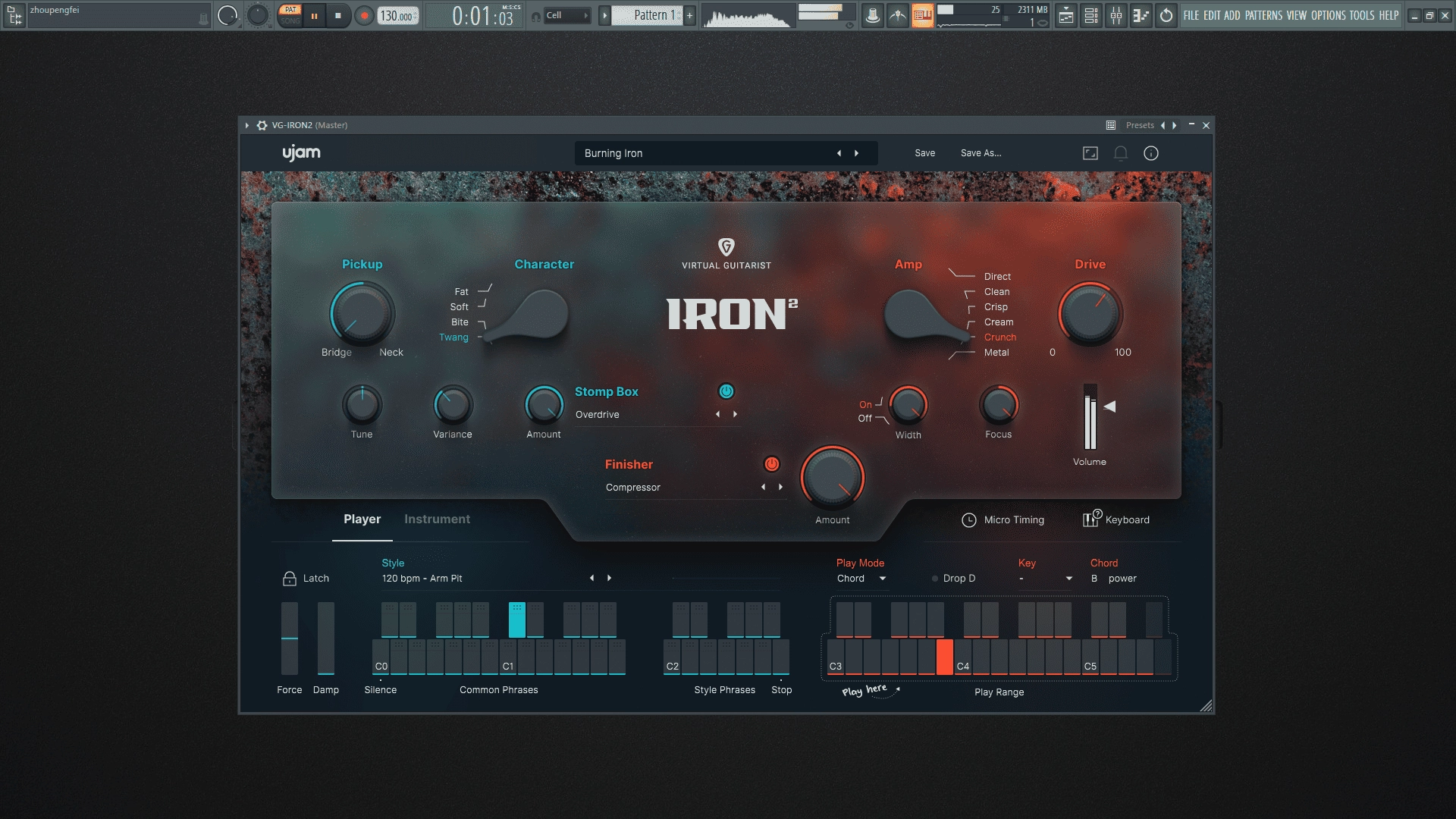Switch to next Finisher effect from Compressor
This screenshot has height=819, width=1456.
click(x=780, y=487)
